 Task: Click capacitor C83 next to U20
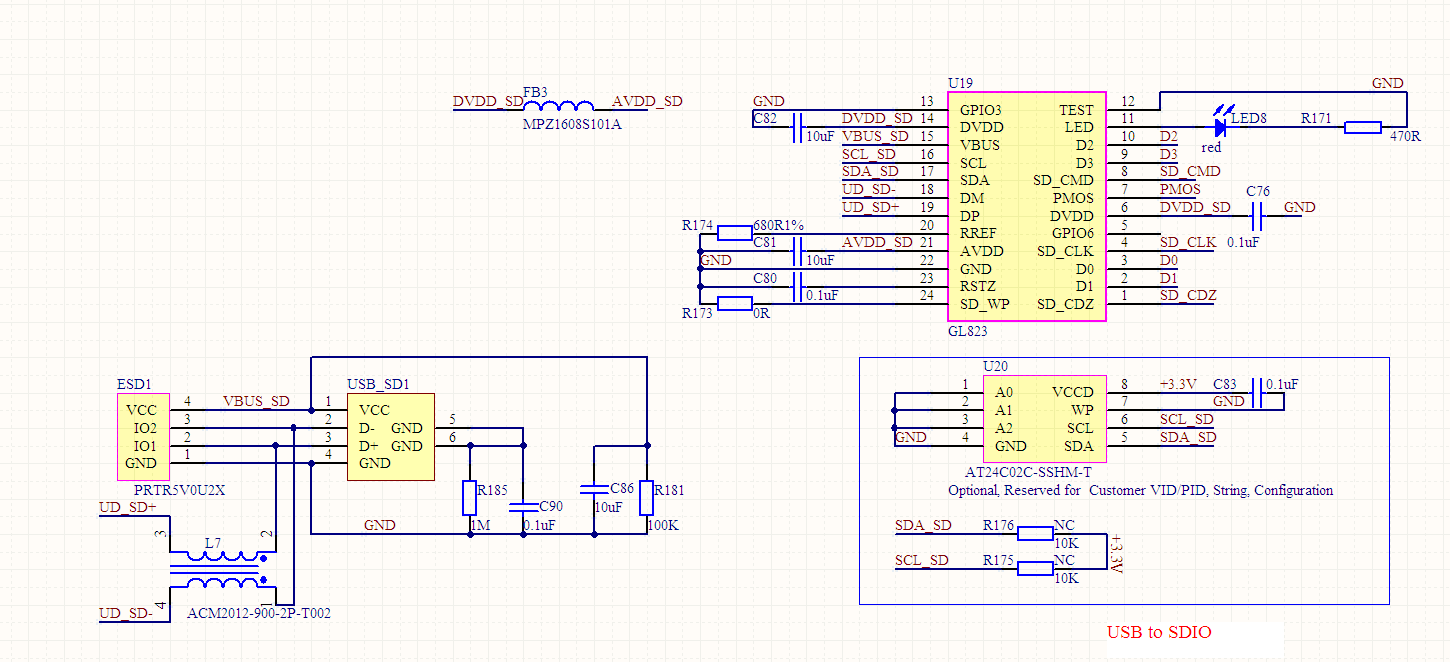(1258, 393)
